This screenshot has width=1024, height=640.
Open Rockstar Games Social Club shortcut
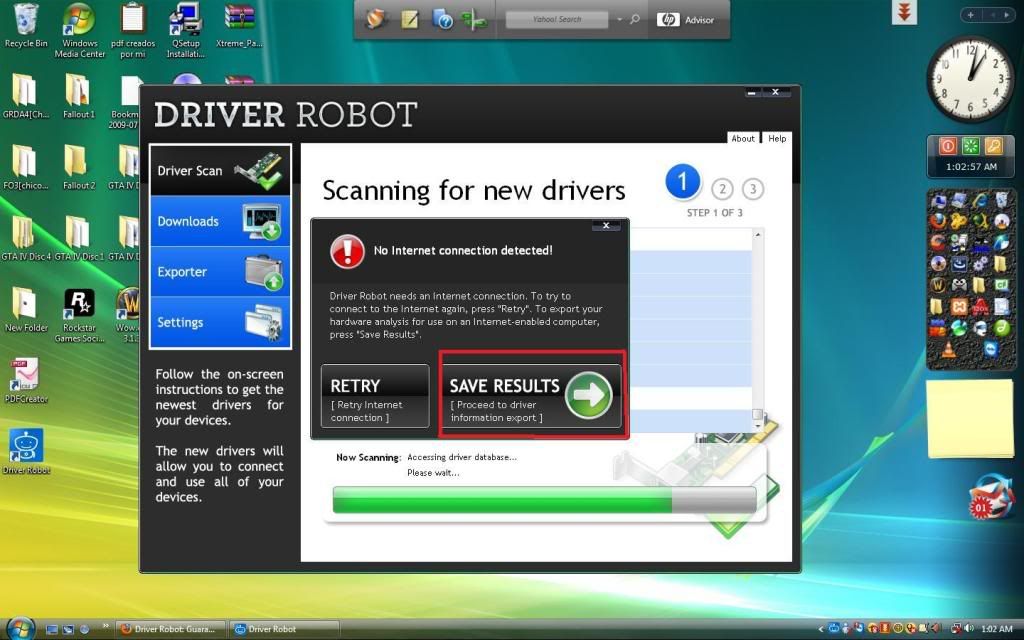click(x=80, y=315)
